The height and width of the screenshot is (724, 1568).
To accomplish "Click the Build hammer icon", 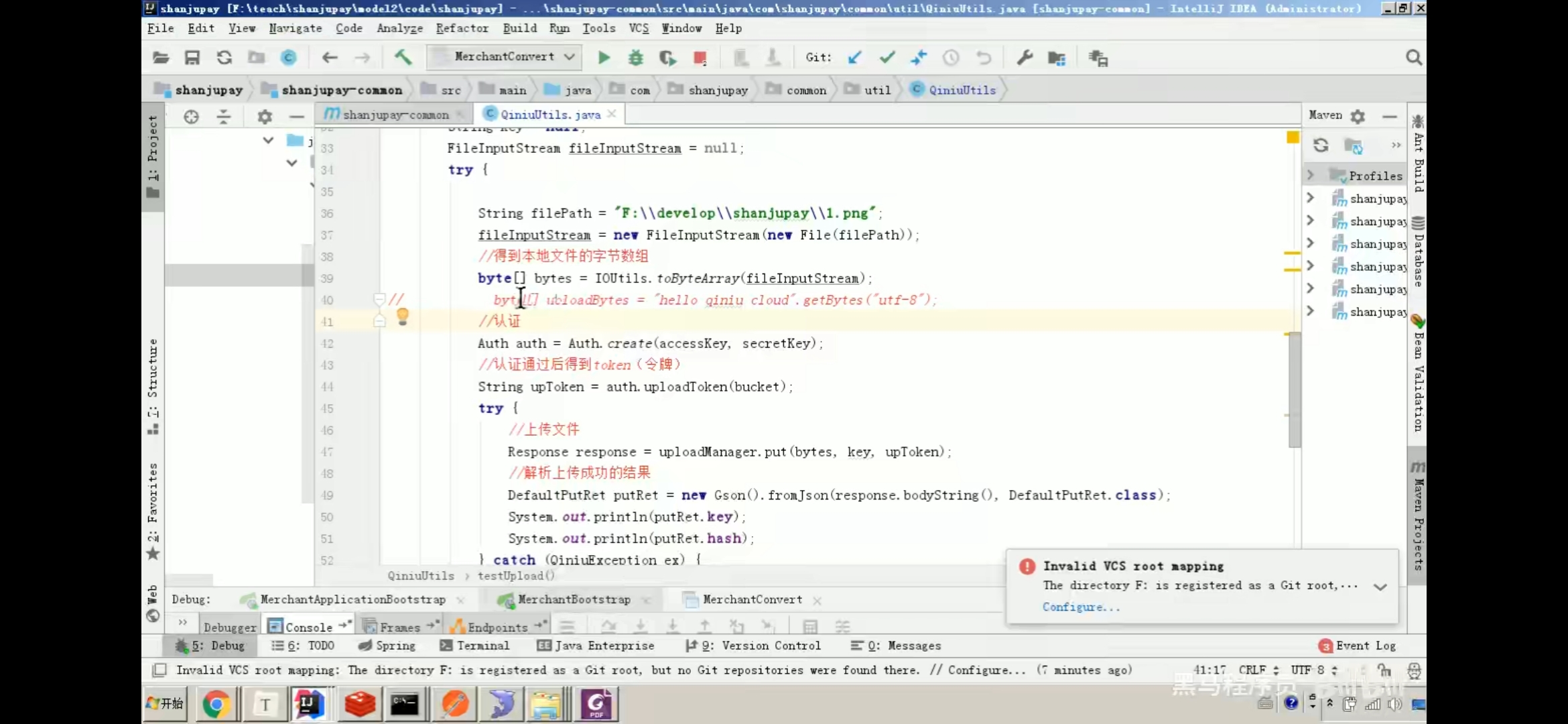I will tap(403, 58).
